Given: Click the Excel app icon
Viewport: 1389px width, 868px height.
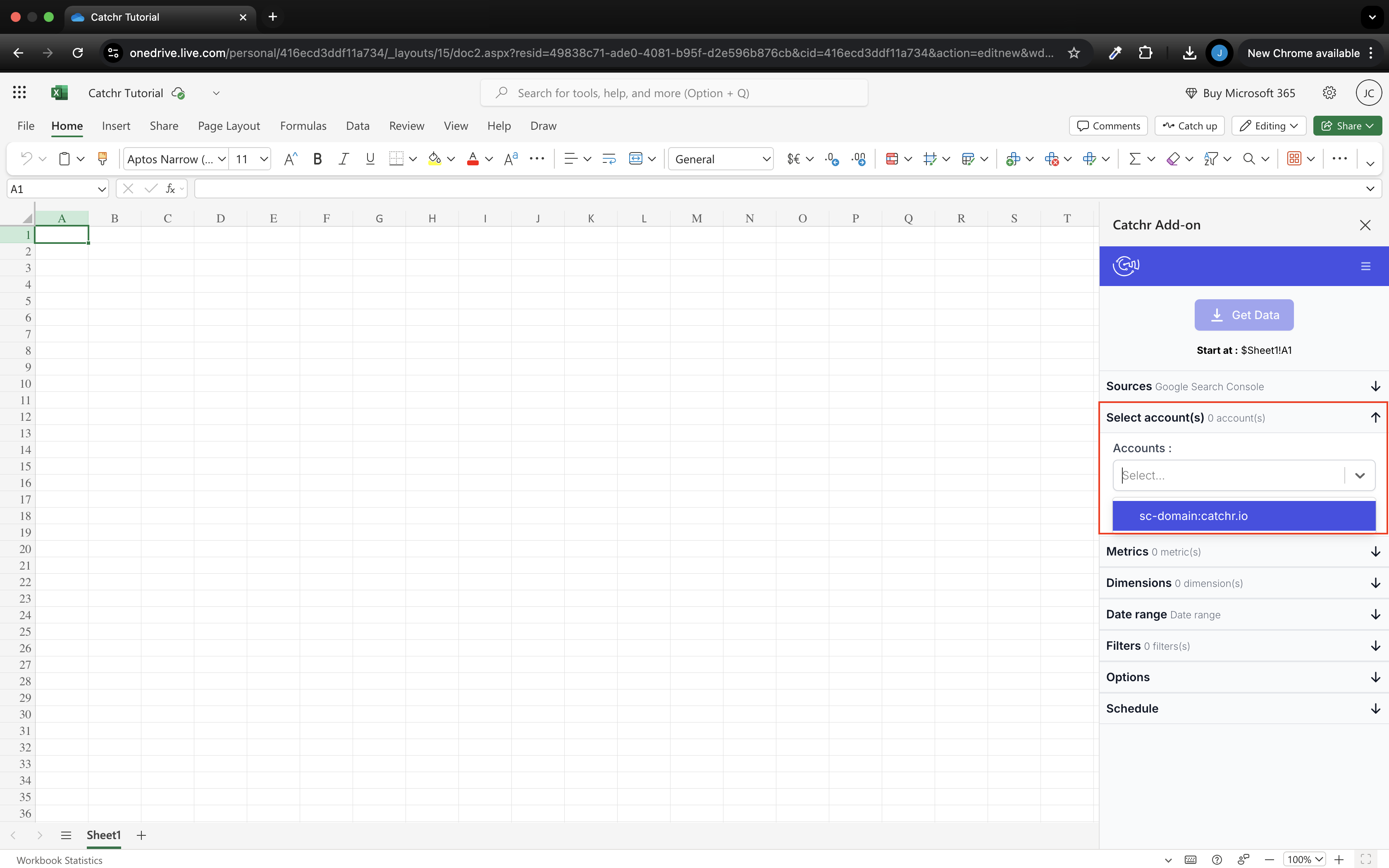Looking at the screenshot, I should point(59,93).
